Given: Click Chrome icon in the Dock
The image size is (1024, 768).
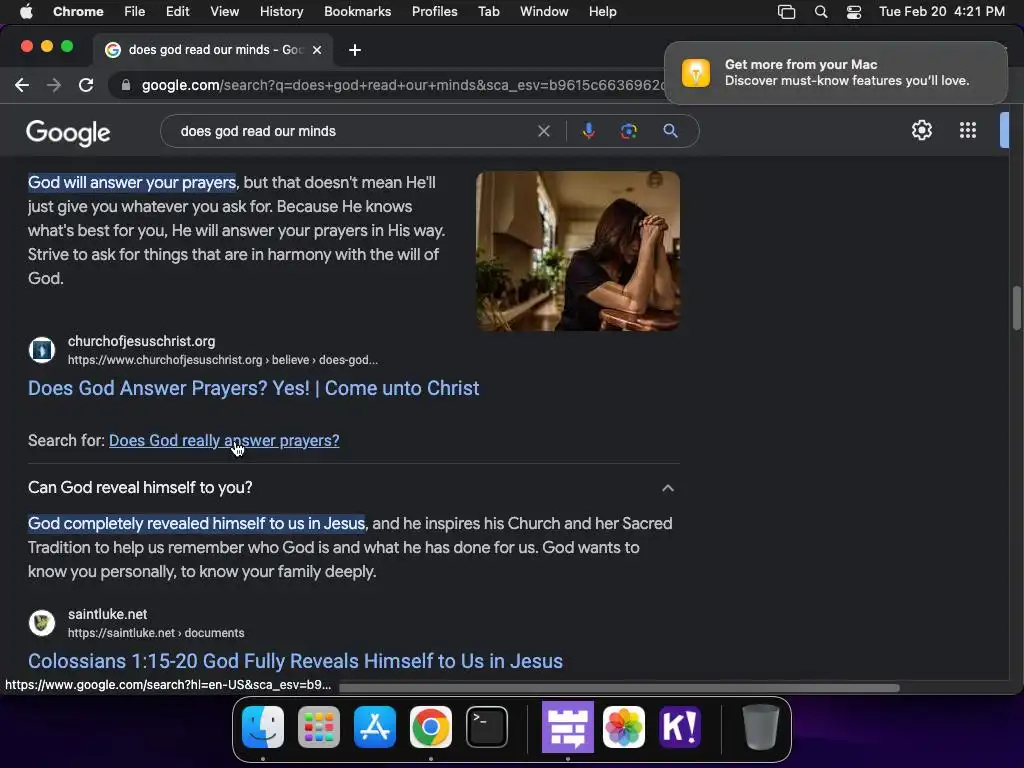Looking at the screenshot, I should 430,727.
